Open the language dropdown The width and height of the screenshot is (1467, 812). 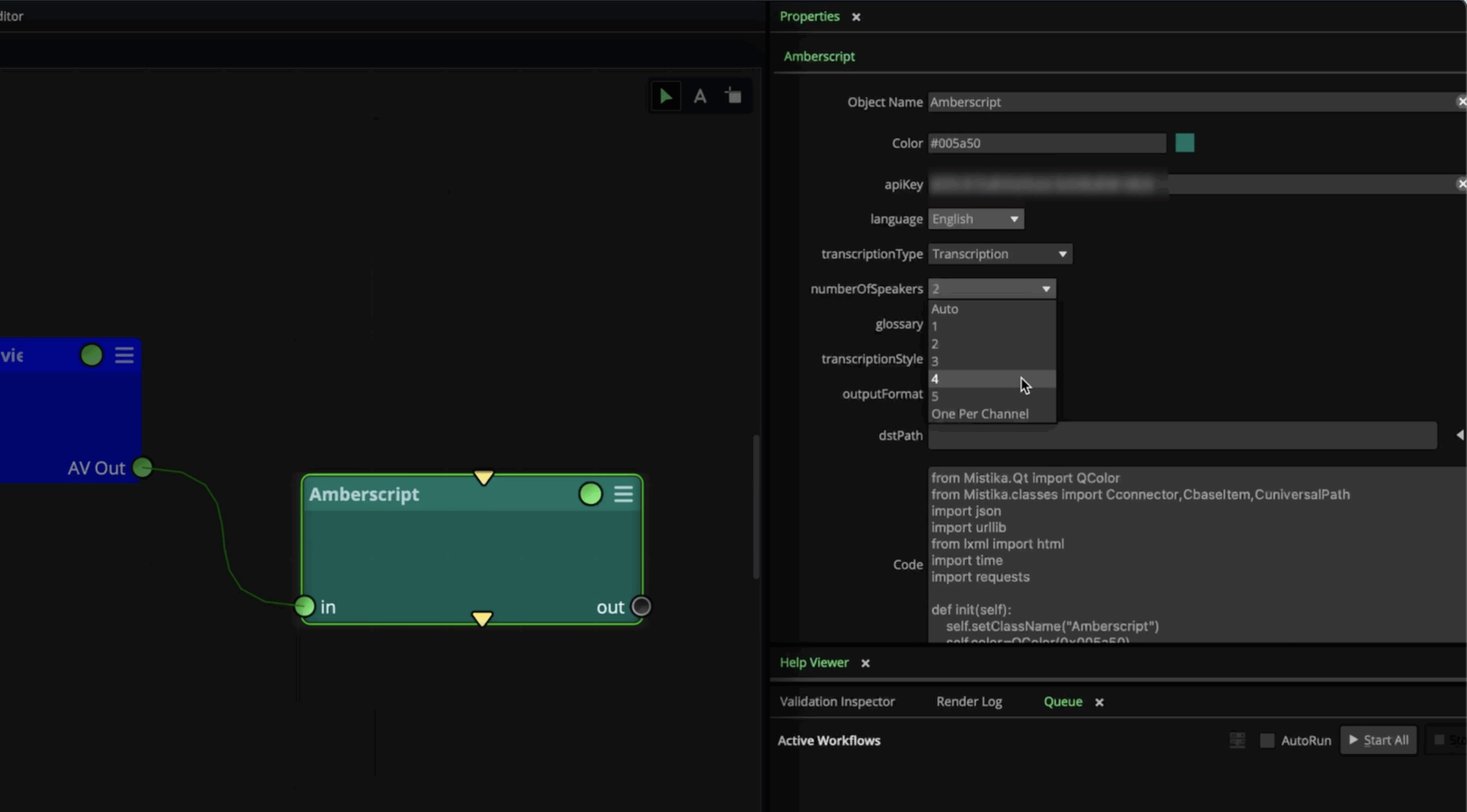(x=976, y=219)
